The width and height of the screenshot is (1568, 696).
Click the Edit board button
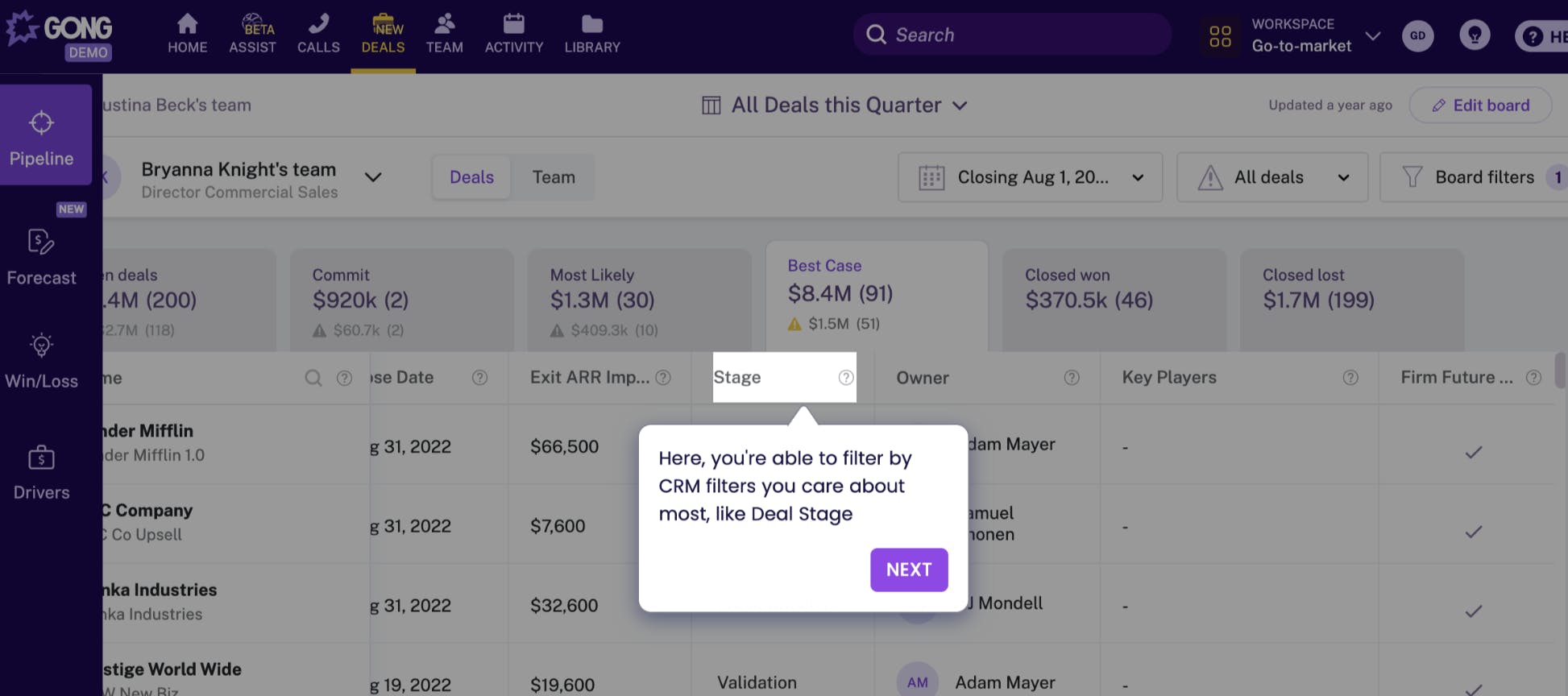(1480, 105)
